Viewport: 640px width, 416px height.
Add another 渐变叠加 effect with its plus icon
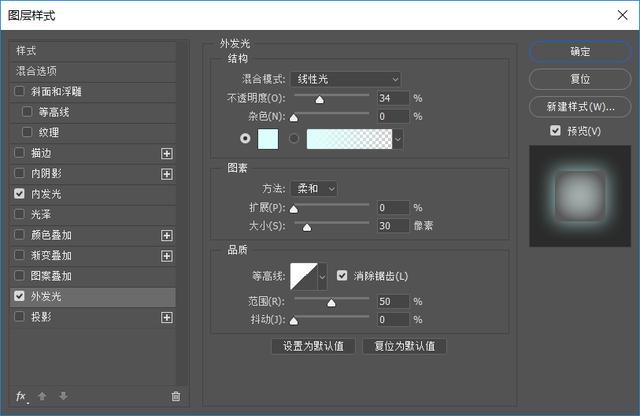[x=167, y=256]
